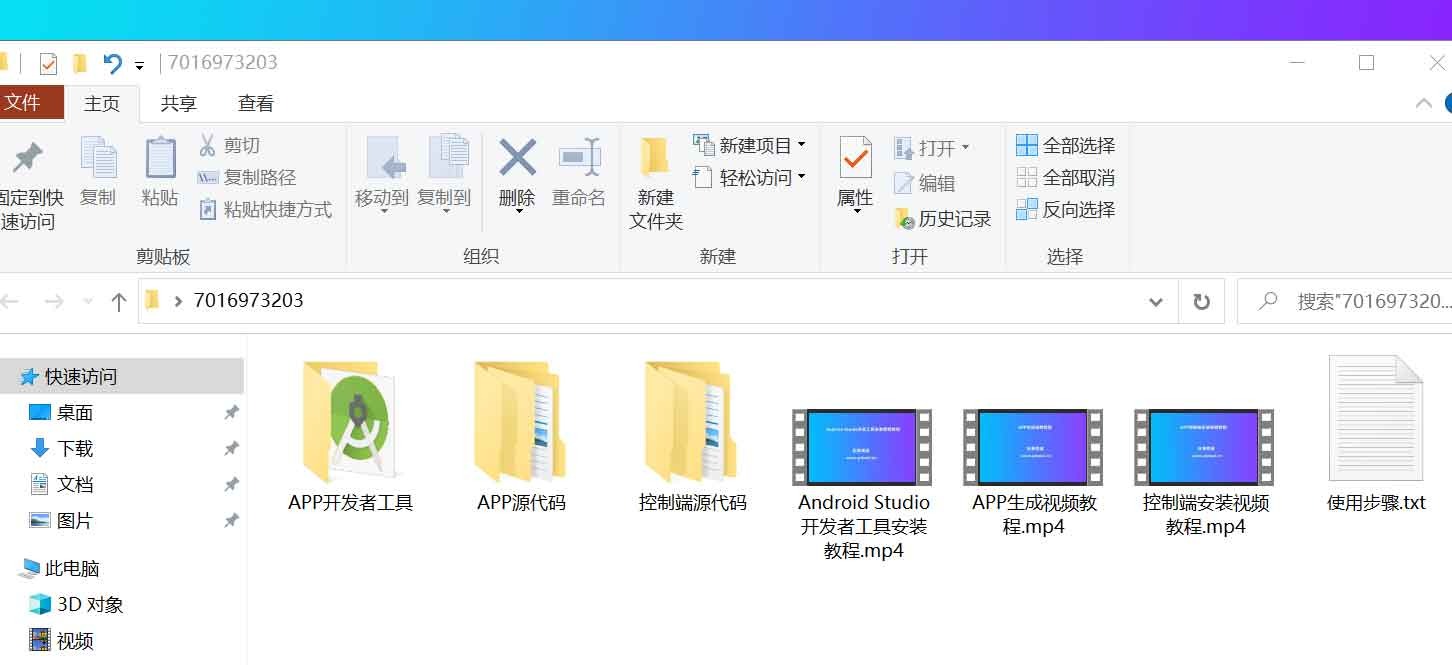Switch to the View (查看) ribbon tab

click(256, 103)
